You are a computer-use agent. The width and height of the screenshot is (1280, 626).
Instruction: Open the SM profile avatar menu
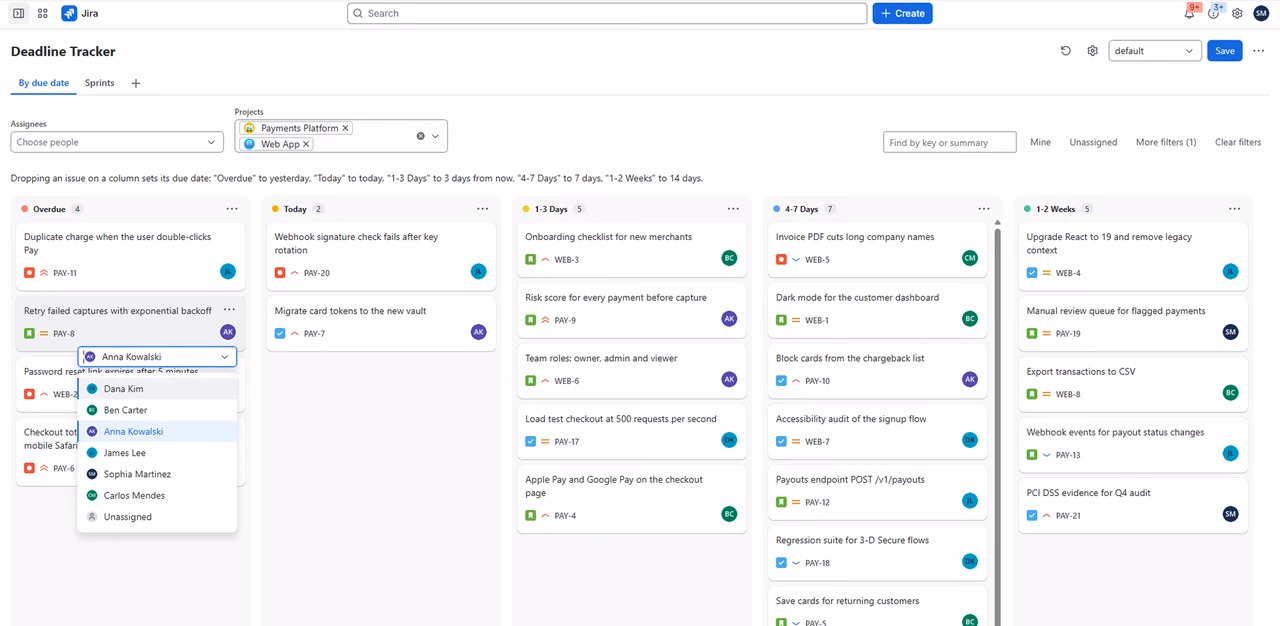pos(1260,13)
